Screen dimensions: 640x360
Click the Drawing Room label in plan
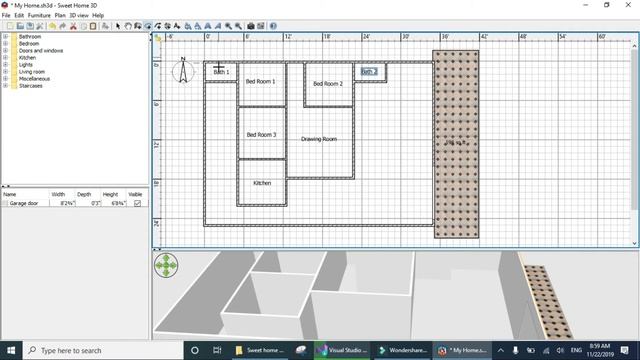coord(319,139)
